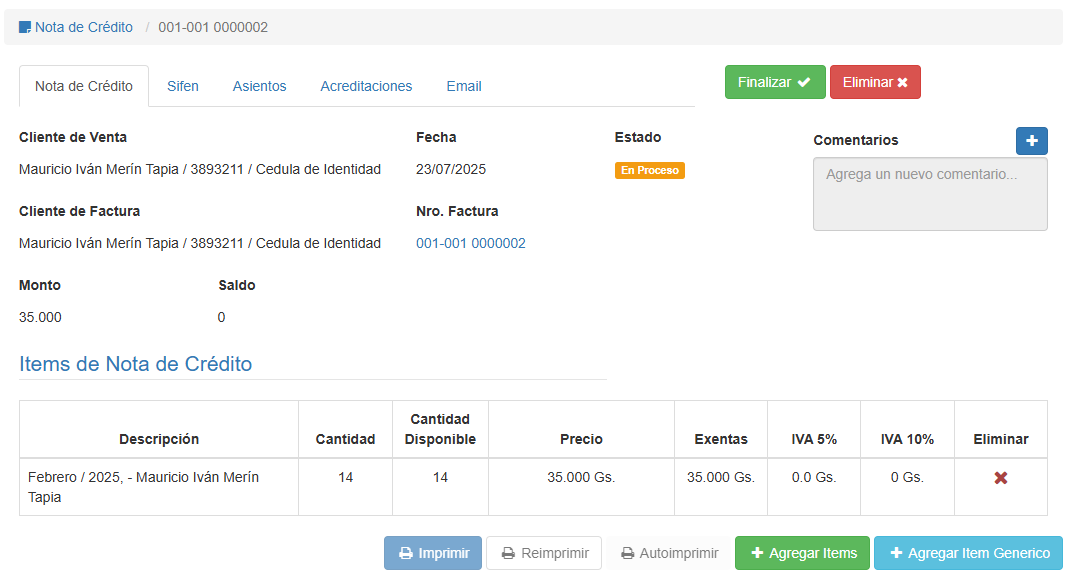The image size is (1069, 582).
Task: Type in the new comment text box
Action: point(930,194)
